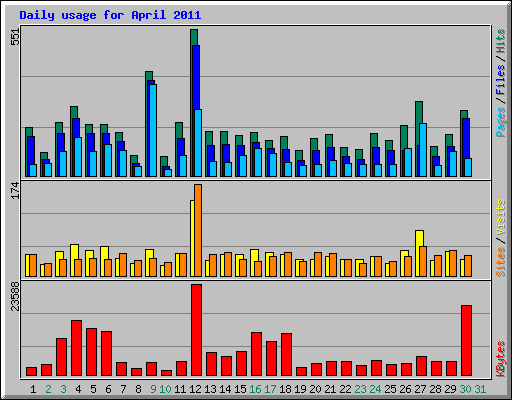Click day 13 on the x-axis

pyautogui.click(x=210, y=389)
